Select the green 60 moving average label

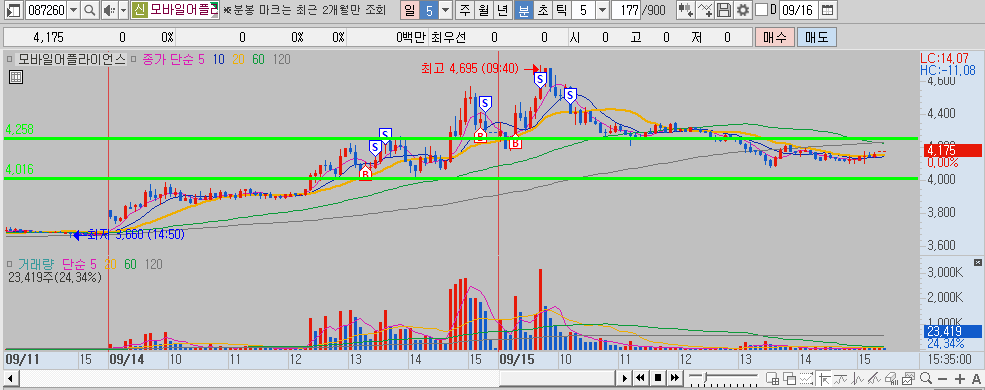(x=258, y=59)
